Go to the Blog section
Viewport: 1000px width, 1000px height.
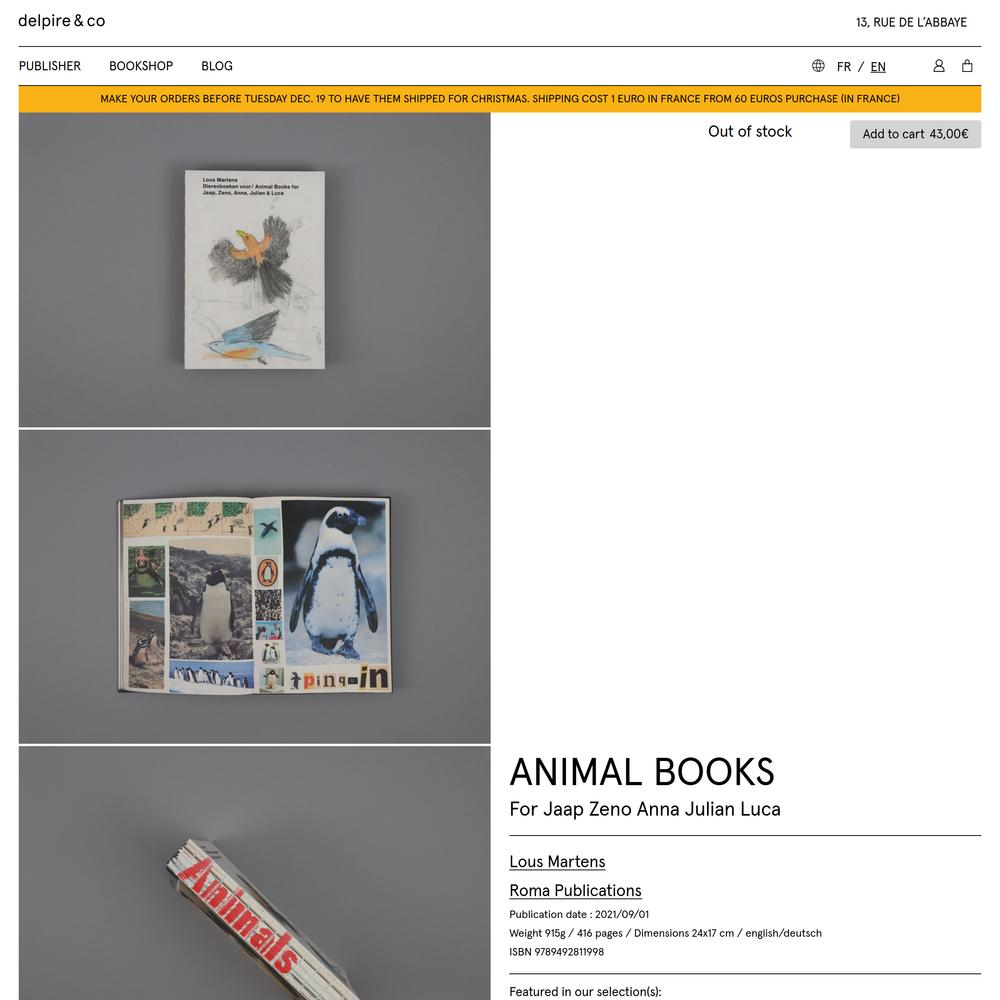(x=217, y=66)
